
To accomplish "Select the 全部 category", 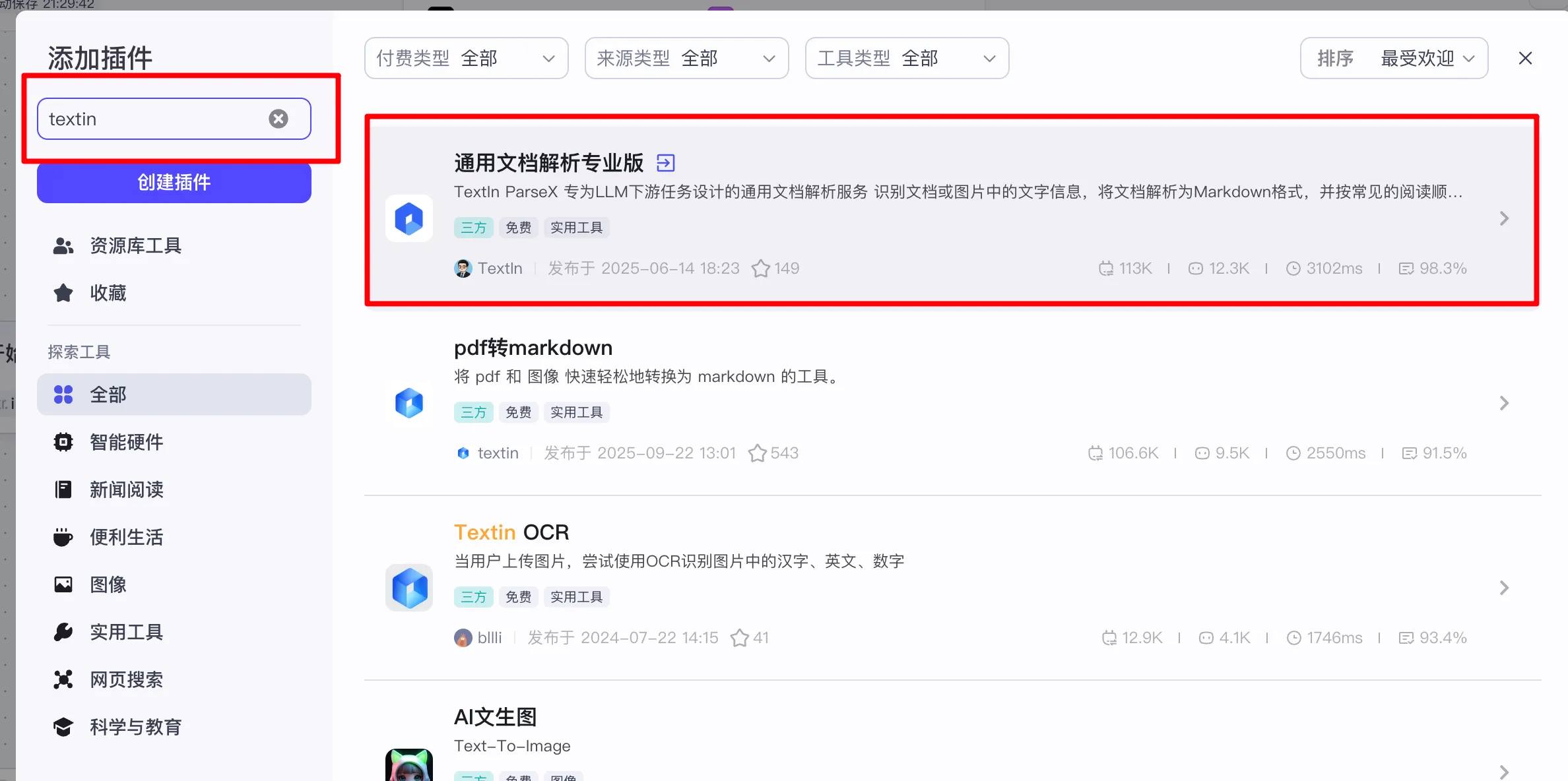I will pyautogui.click(x=174, y=394).
